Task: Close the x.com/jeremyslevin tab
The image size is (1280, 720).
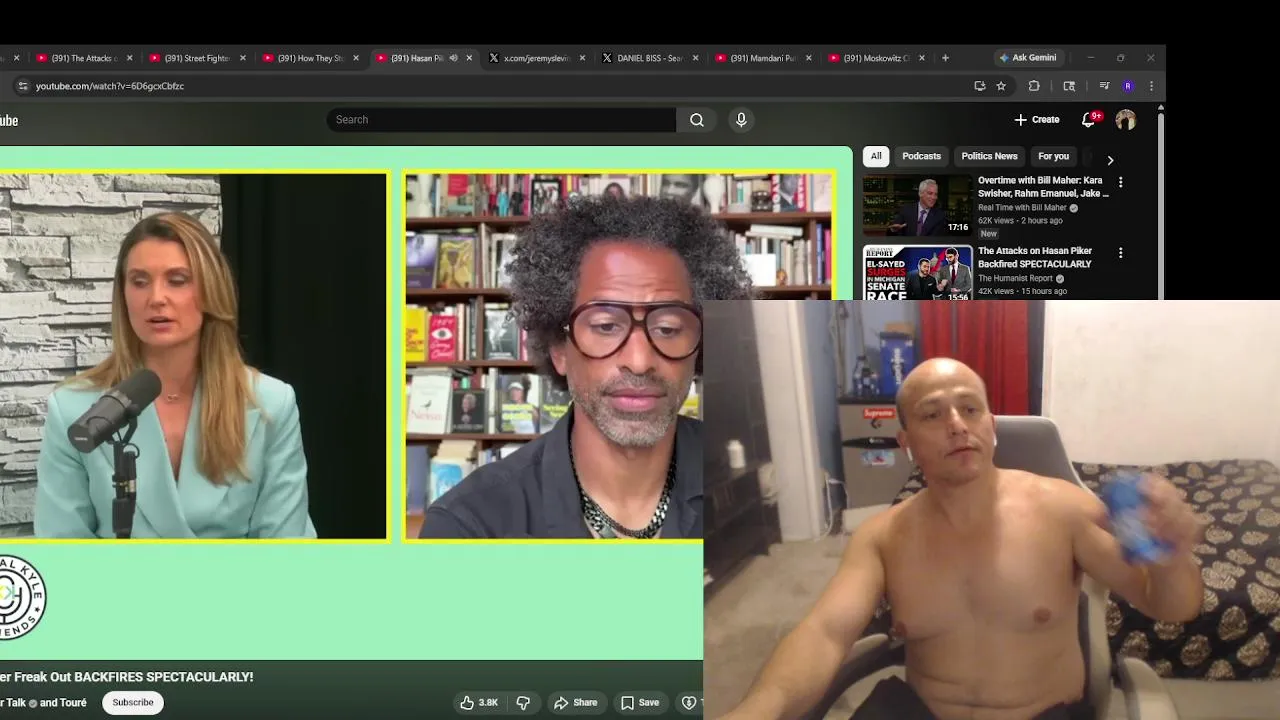Action: [582, 58]
